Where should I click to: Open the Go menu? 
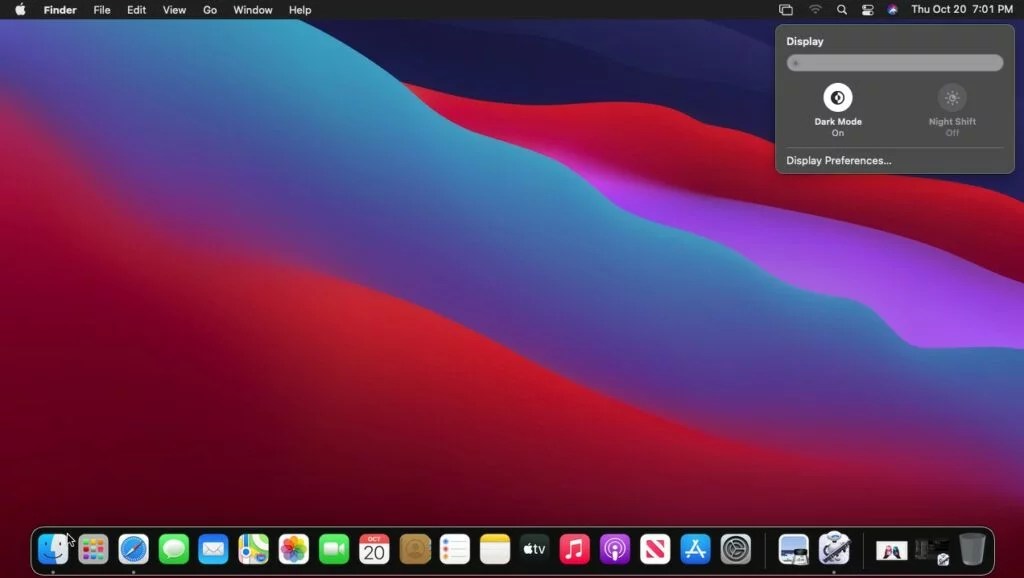[x=210, y=10]
